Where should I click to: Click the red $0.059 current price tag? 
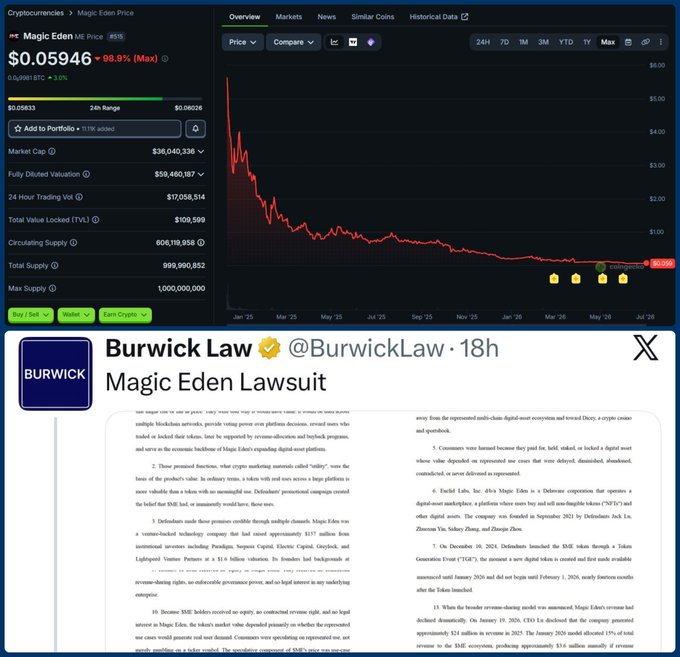click(x=662, y=263)
